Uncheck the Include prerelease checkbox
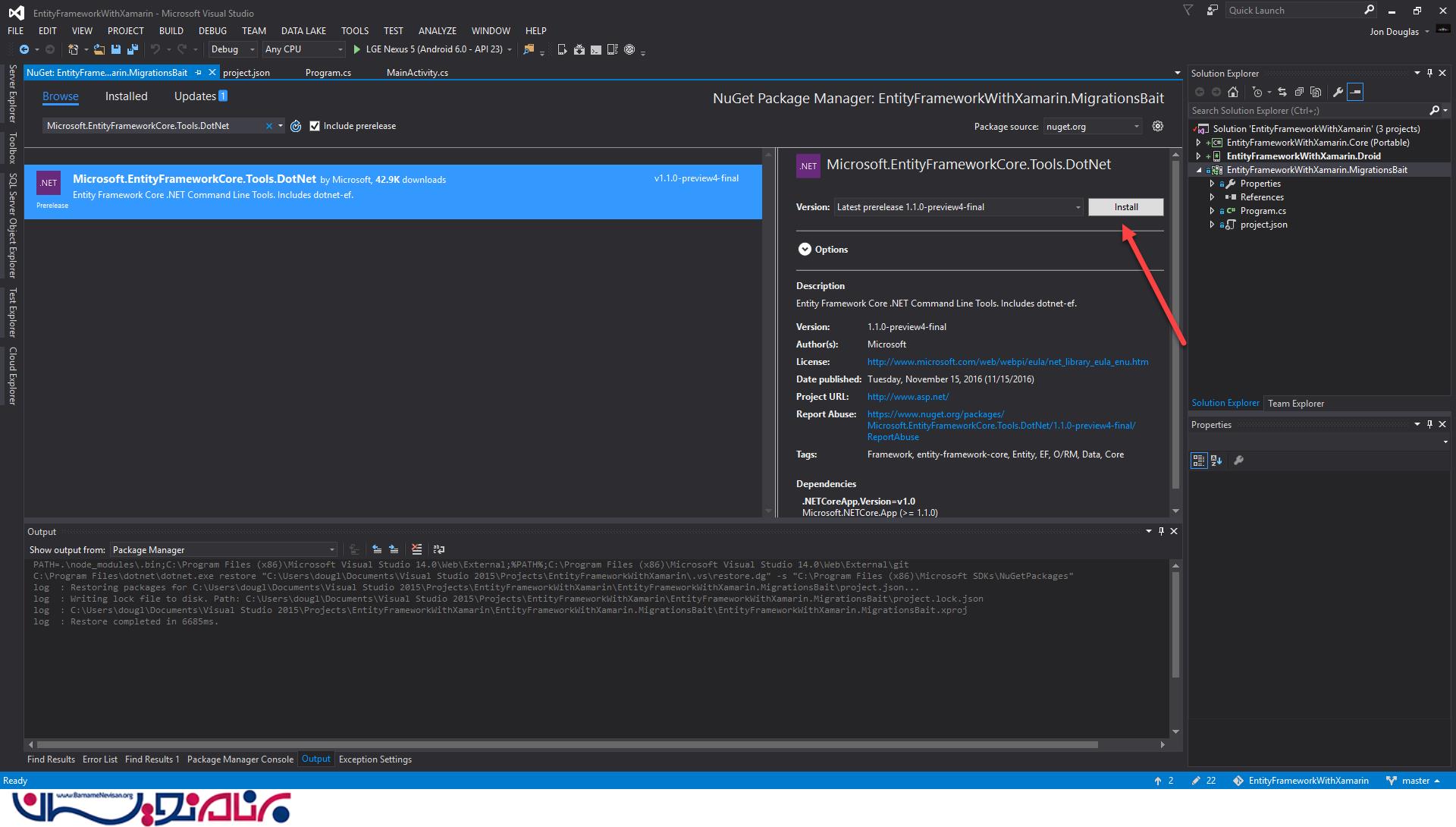 [315, 126]
